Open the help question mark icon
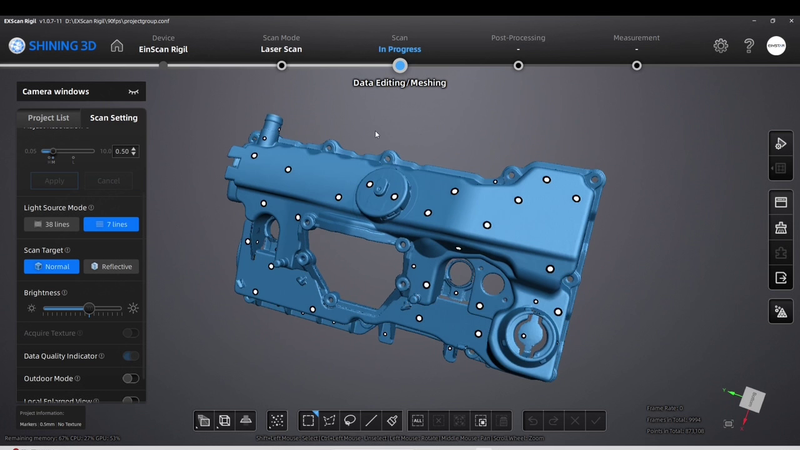Viewport: 800px width, 450px height. pos(748,46)
